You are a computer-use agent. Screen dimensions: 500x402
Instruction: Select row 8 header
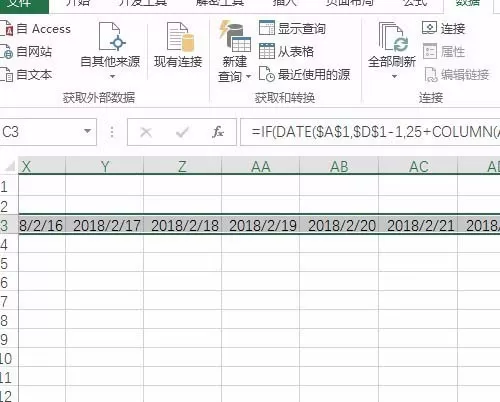click(x=9, y=320)
